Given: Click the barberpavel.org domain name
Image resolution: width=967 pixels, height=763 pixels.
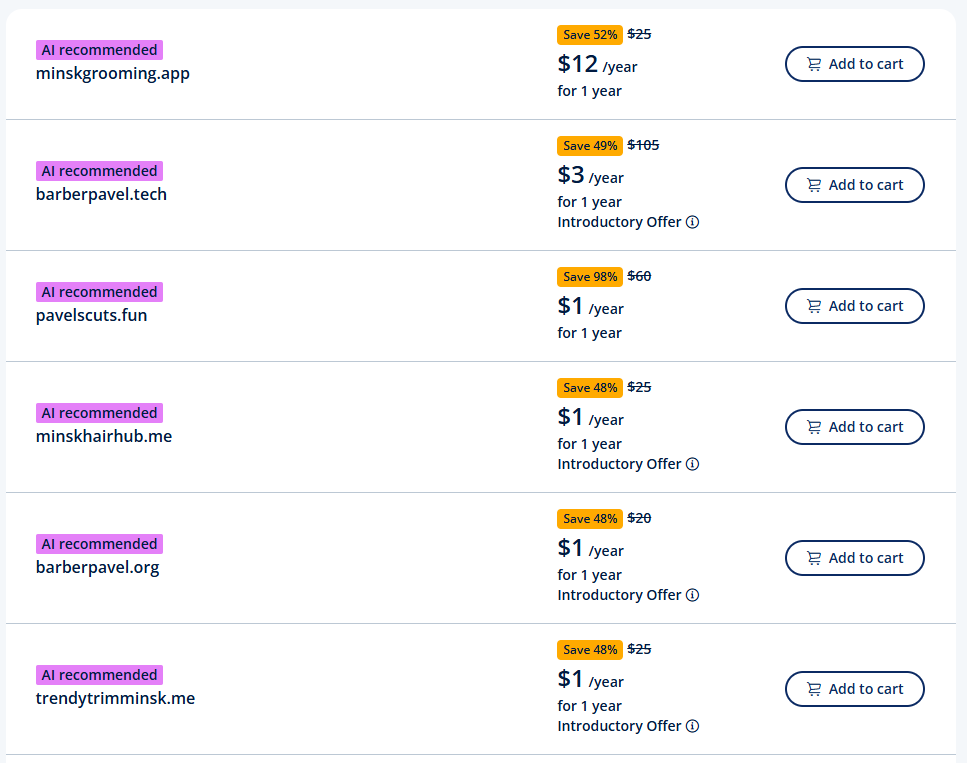Looking at the screenshot, I should tap(98, 567).
